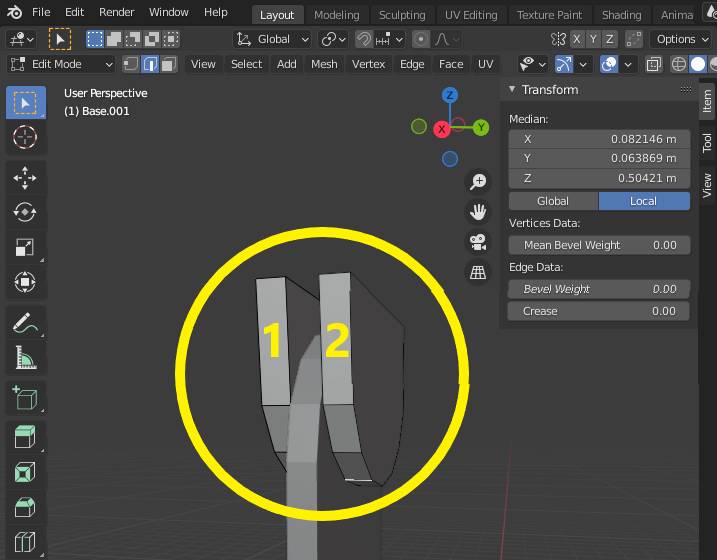Screen dimensions: 717x560
Task: Open snapping options dropdown
Action: pyautogui.click(x=390, y=39)
